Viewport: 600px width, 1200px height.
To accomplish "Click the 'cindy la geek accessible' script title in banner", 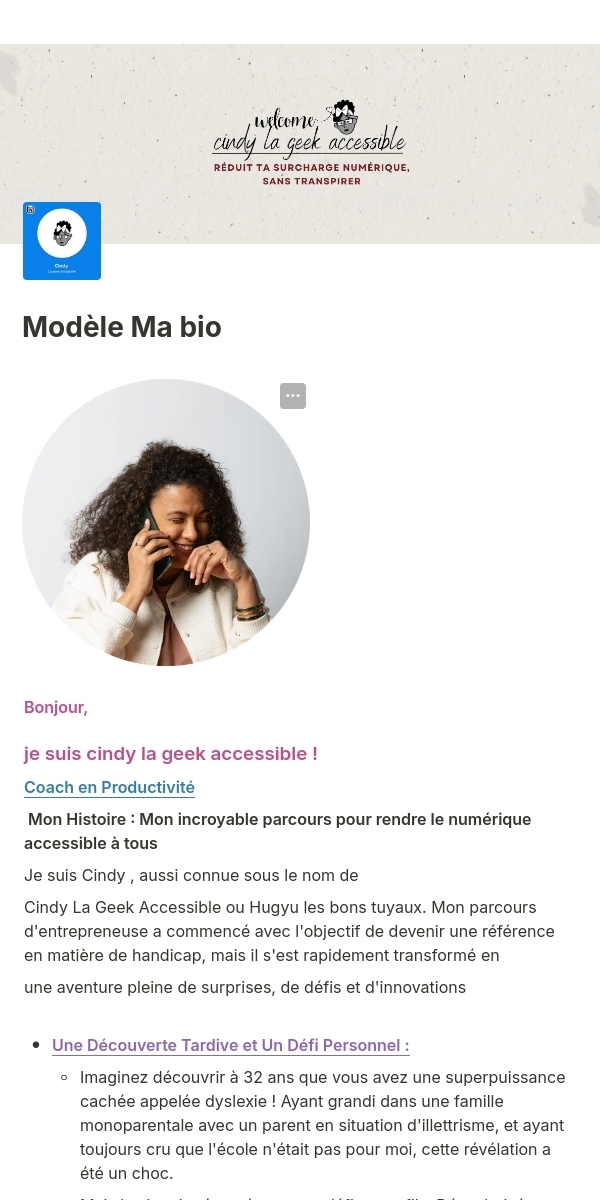I will (310, 142).
